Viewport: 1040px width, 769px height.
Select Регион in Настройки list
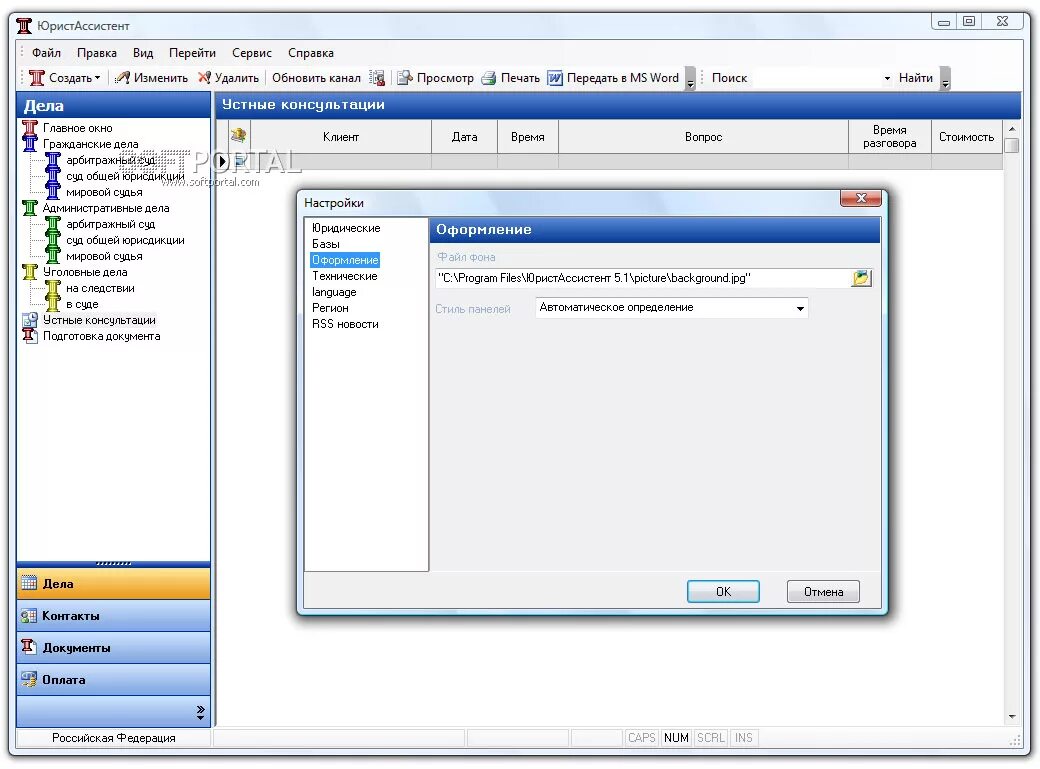(x=330, y=308)
